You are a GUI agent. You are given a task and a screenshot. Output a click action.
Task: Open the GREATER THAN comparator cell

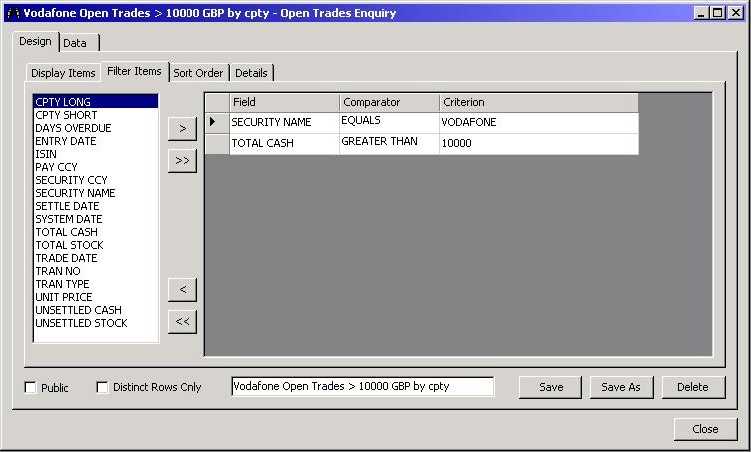pyautogui.click(x=388, y=143)
